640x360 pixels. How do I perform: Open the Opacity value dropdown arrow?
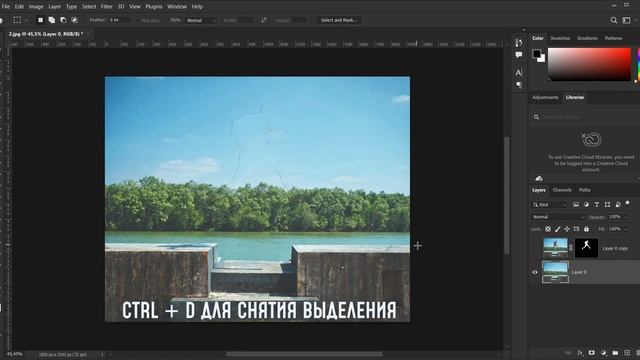pyautogui.click(x=627, y=217)
